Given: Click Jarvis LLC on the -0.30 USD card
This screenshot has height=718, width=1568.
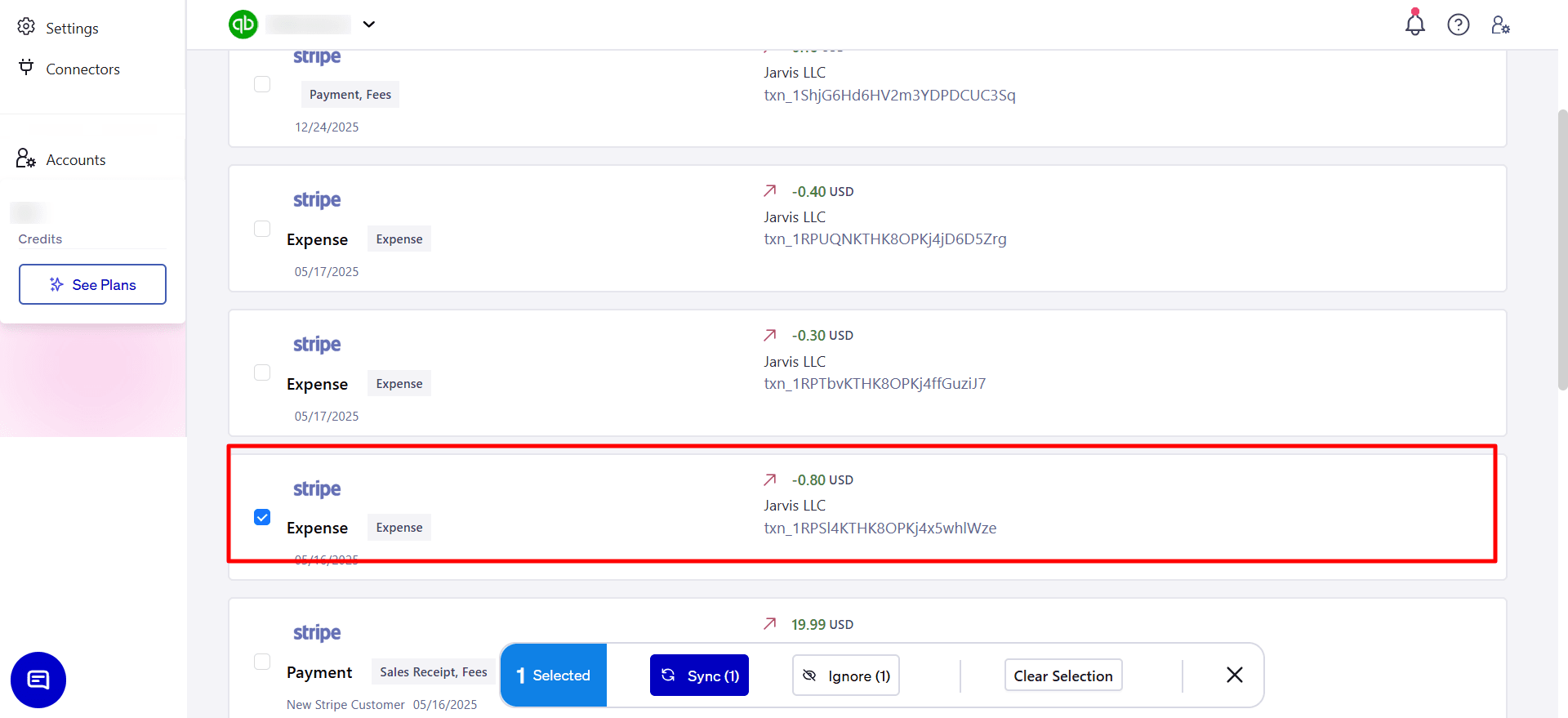Looking at the screenshot, I should [x=795, y=362].
